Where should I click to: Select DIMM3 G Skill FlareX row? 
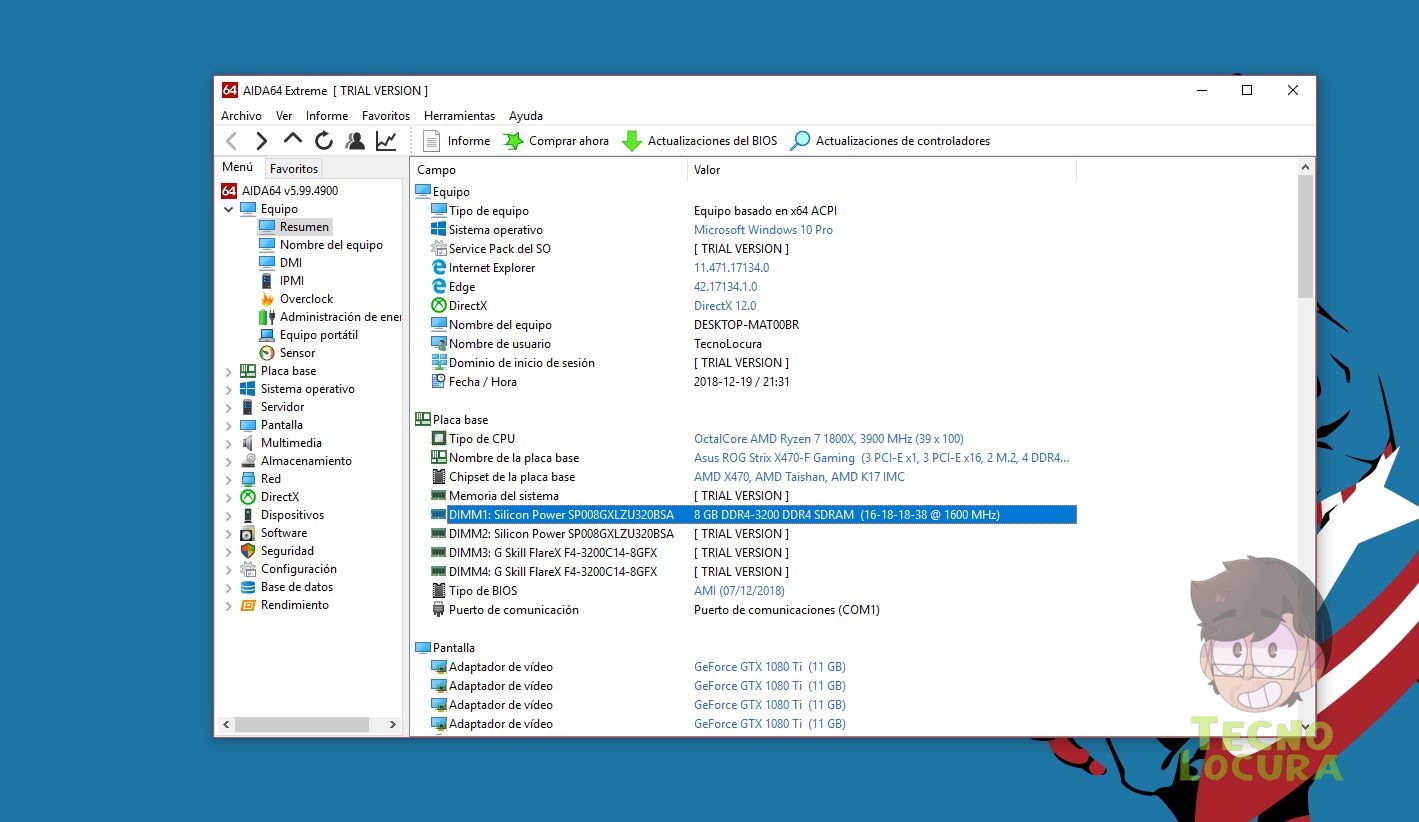pos(753,553)
